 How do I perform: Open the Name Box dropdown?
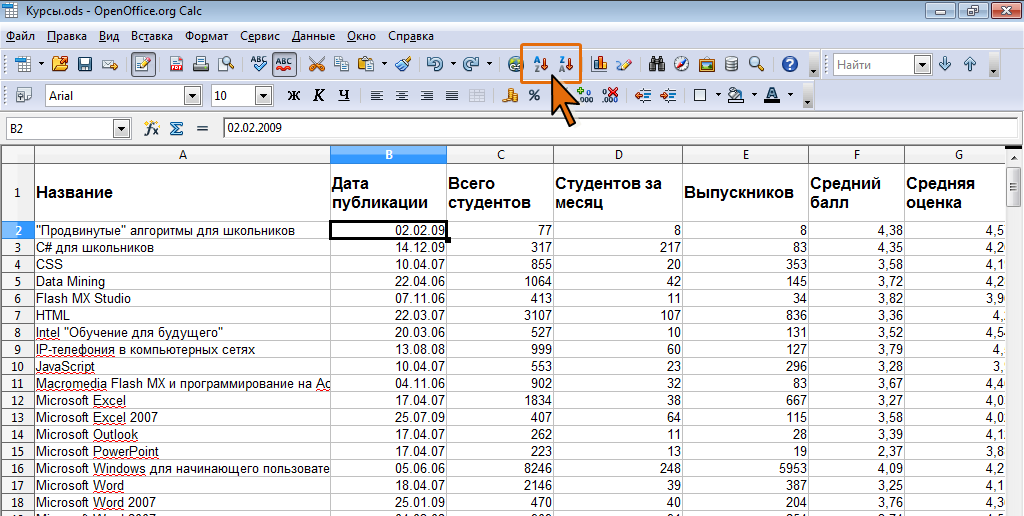click(121, 129)
